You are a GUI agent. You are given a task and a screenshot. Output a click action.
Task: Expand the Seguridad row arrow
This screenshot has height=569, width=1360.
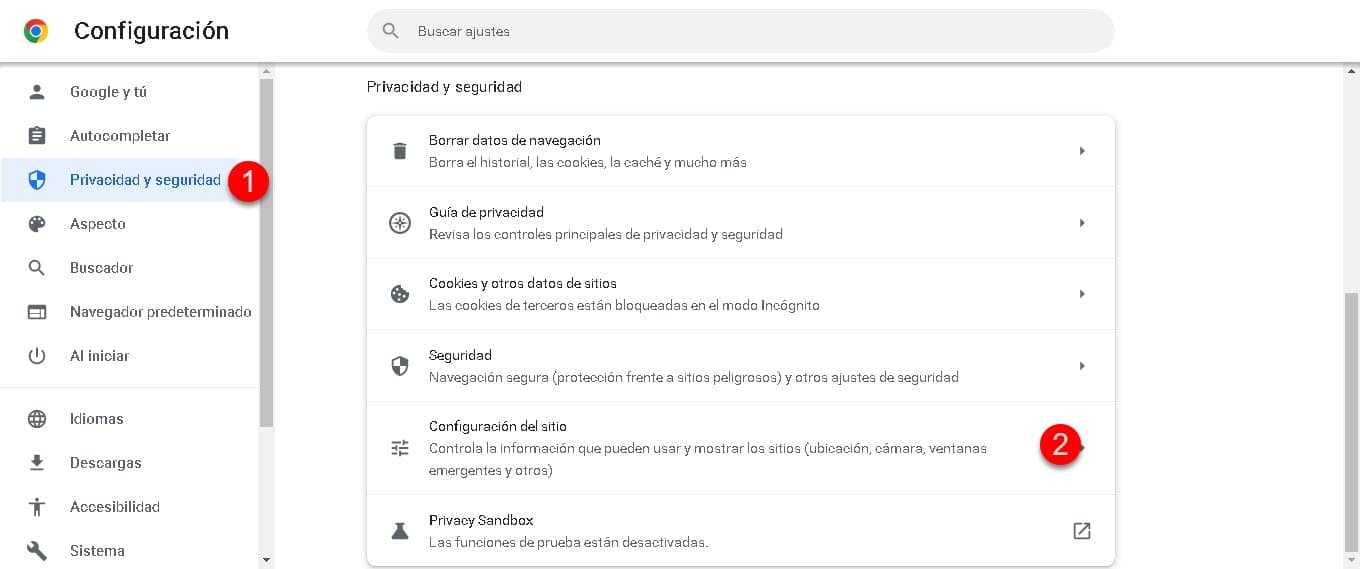click(1082, 366)
